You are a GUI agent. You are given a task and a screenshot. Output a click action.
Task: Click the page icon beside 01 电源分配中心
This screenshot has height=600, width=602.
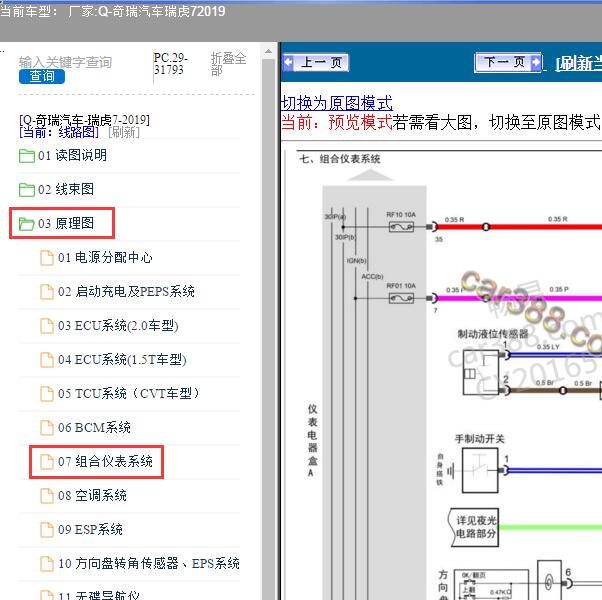(x=47, y=258)
